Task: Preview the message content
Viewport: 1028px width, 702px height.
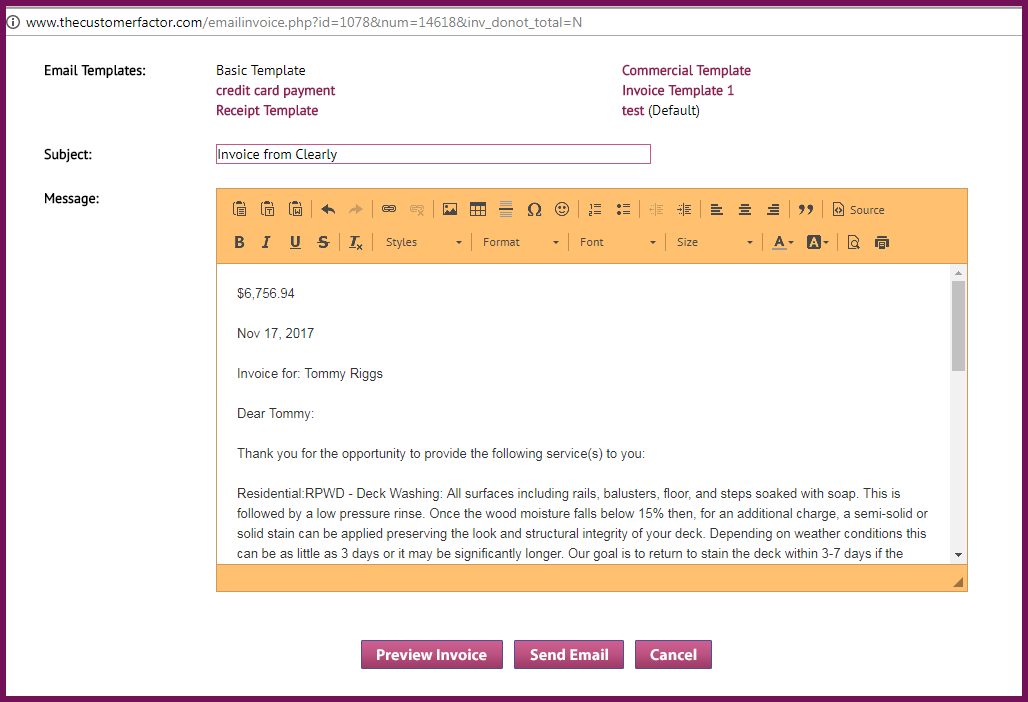Action: pos(853,241)
